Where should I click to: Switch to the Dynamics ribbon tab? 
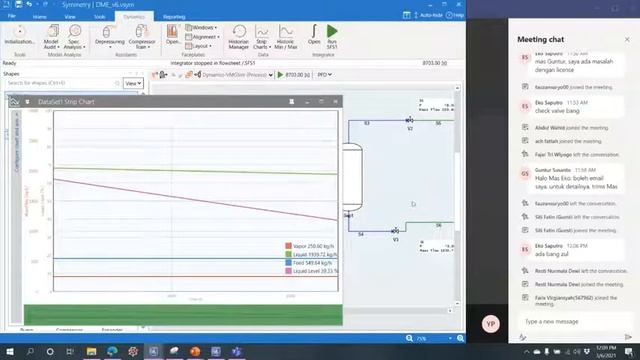pos(134,17)
